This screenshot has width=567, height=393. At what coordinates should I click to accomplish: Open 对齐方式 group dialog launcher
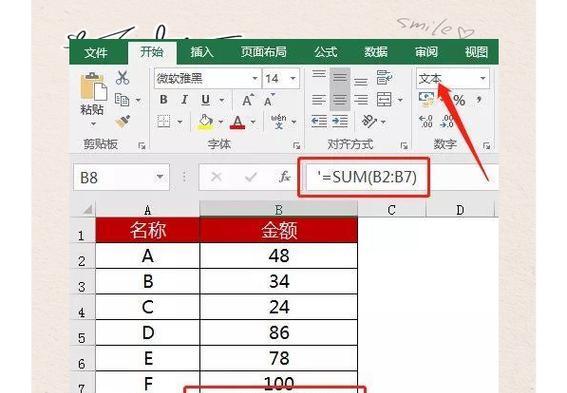404,146
